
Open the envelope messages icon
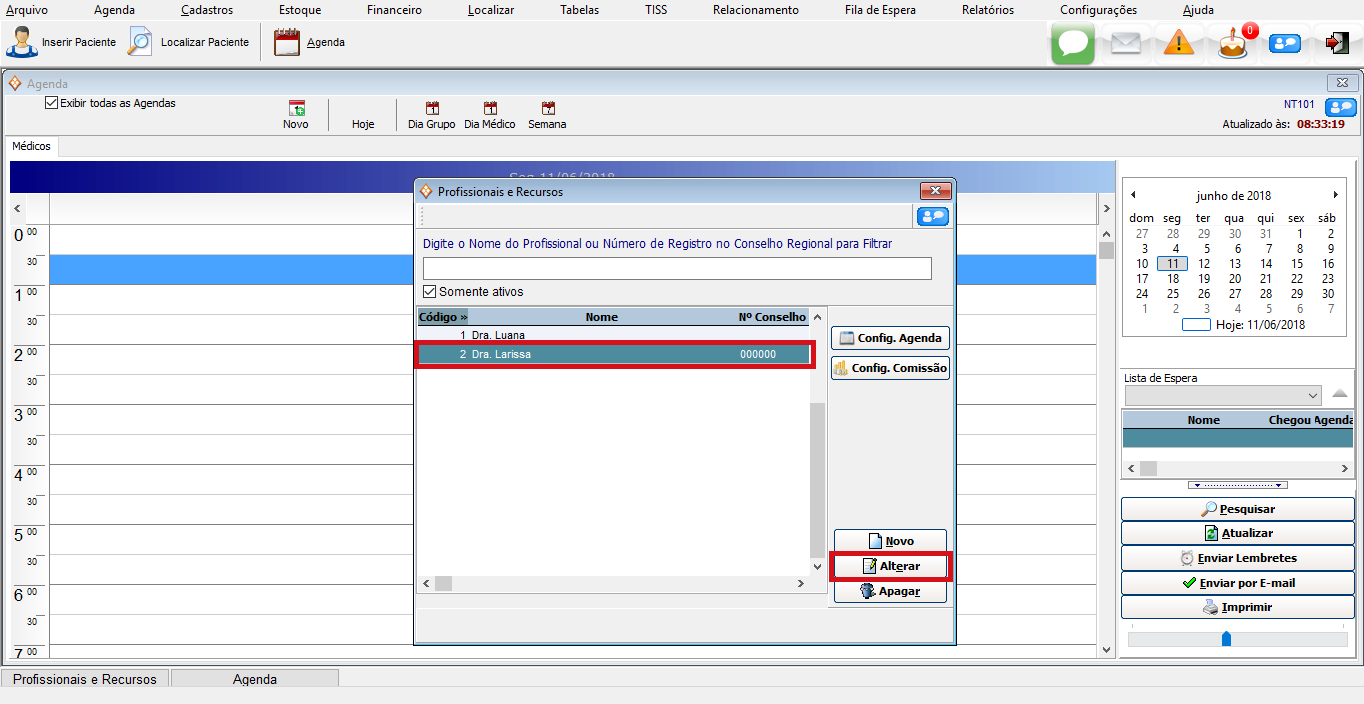pyautogui.click(x=1126, y=44)
